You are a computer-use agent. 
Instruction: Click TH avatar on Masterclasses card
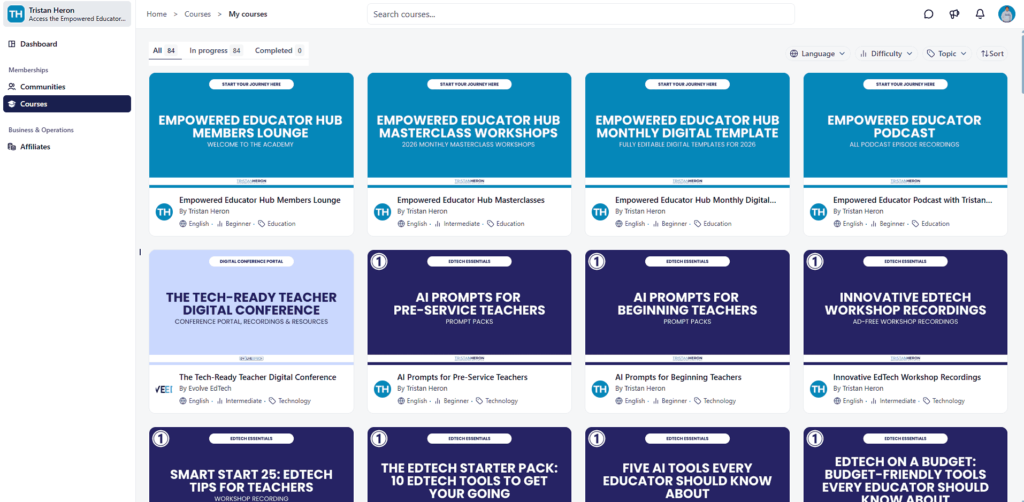click(382, 212)
